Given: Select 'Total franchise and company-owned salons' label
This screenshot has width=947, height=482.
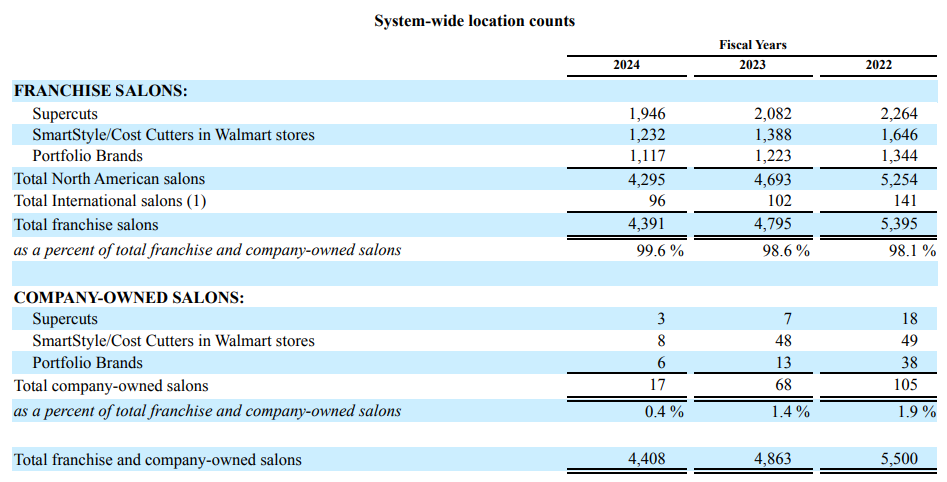Looking at the screenshot, I should click(158, 460).
